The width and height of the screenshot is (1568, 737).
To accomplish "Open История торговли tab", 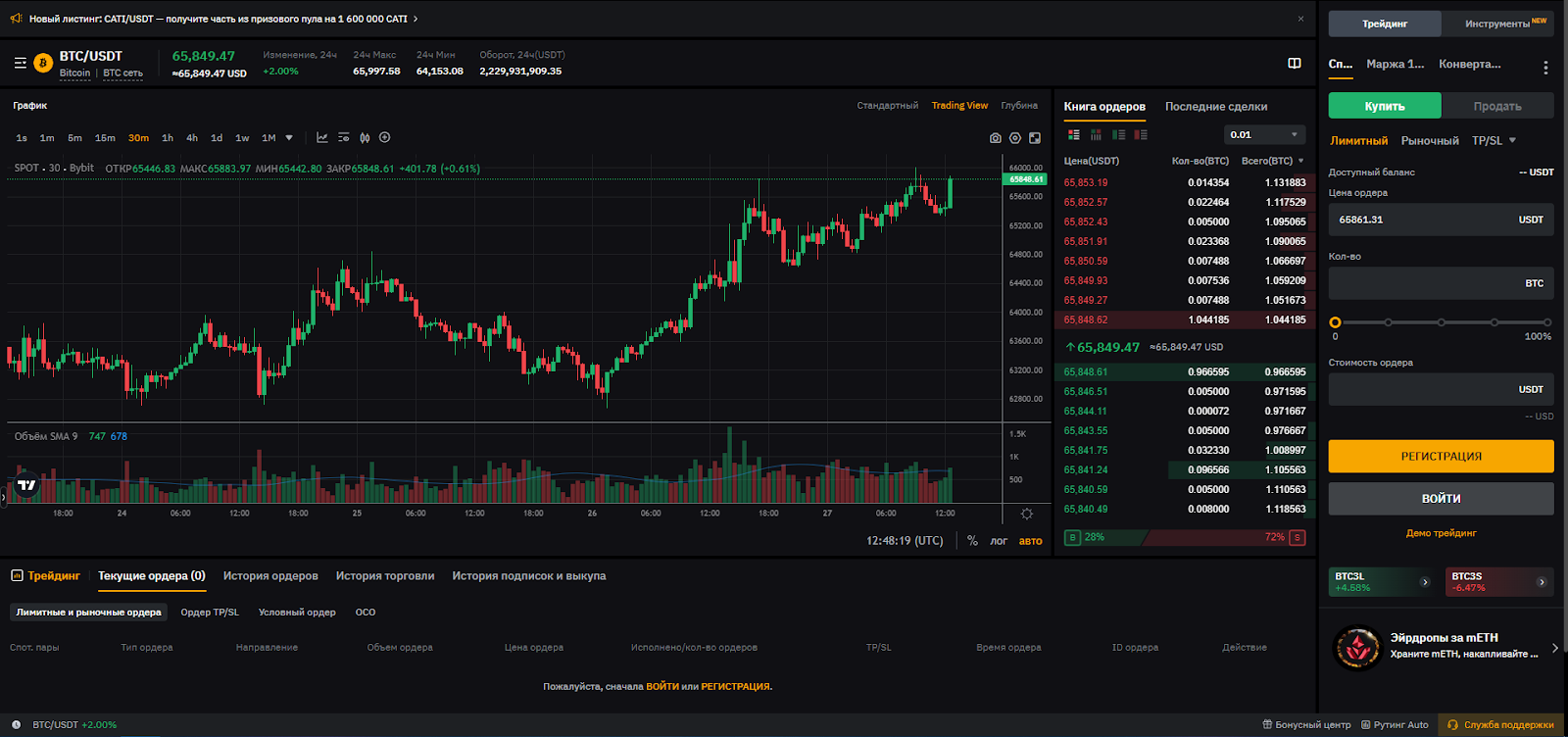I will tap(385, 576).
